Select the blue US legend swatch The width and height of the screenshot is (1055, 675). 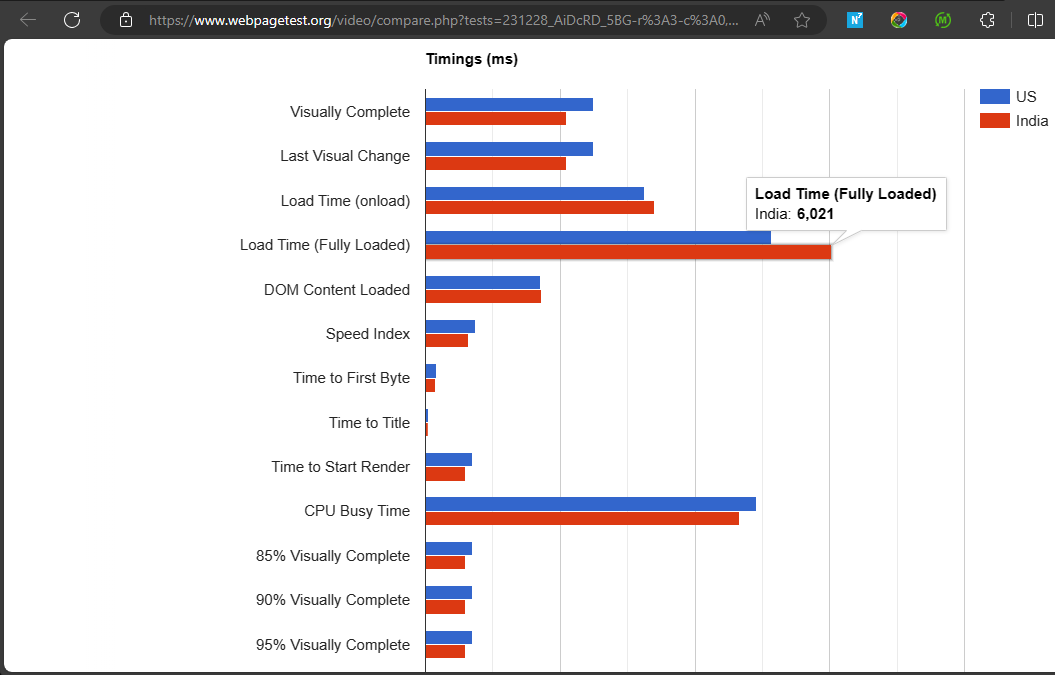click(x=993, y=96)
